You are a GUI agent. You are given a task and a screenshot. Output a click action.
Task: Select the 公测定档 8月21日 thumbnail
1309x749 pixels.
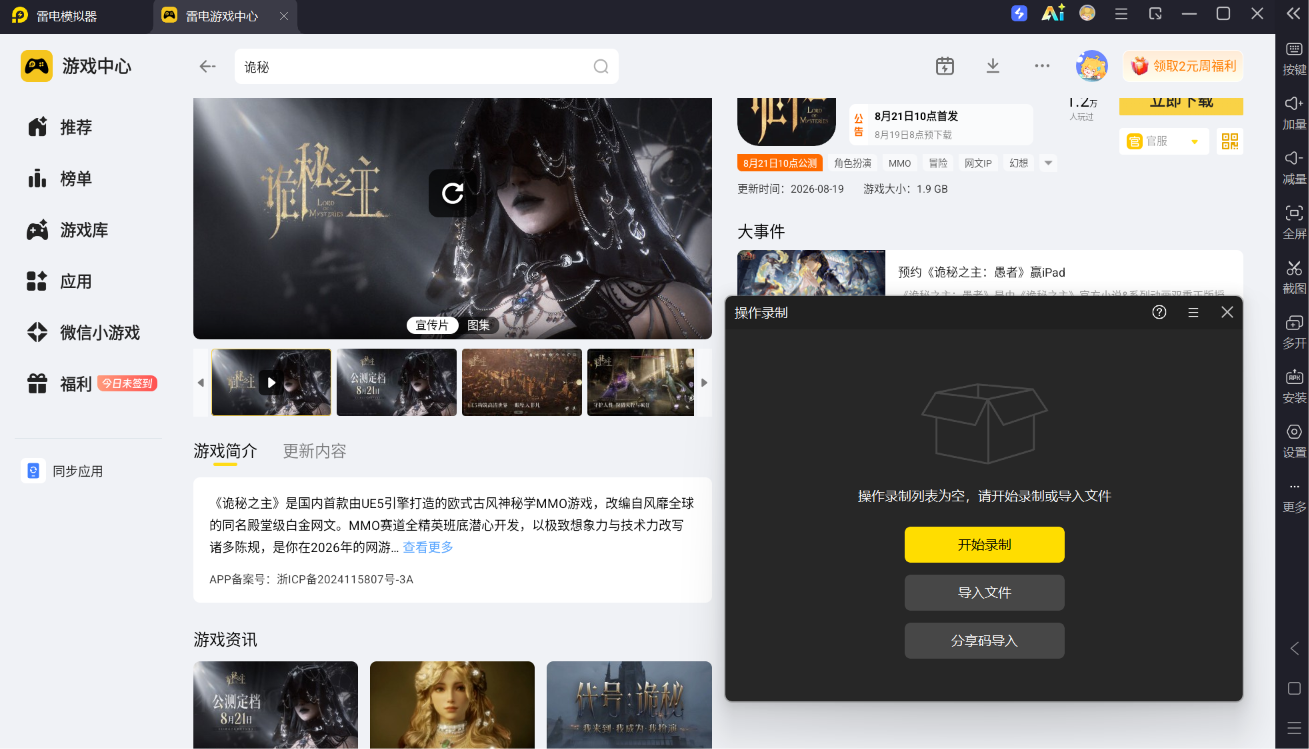(x=397, y=382)
